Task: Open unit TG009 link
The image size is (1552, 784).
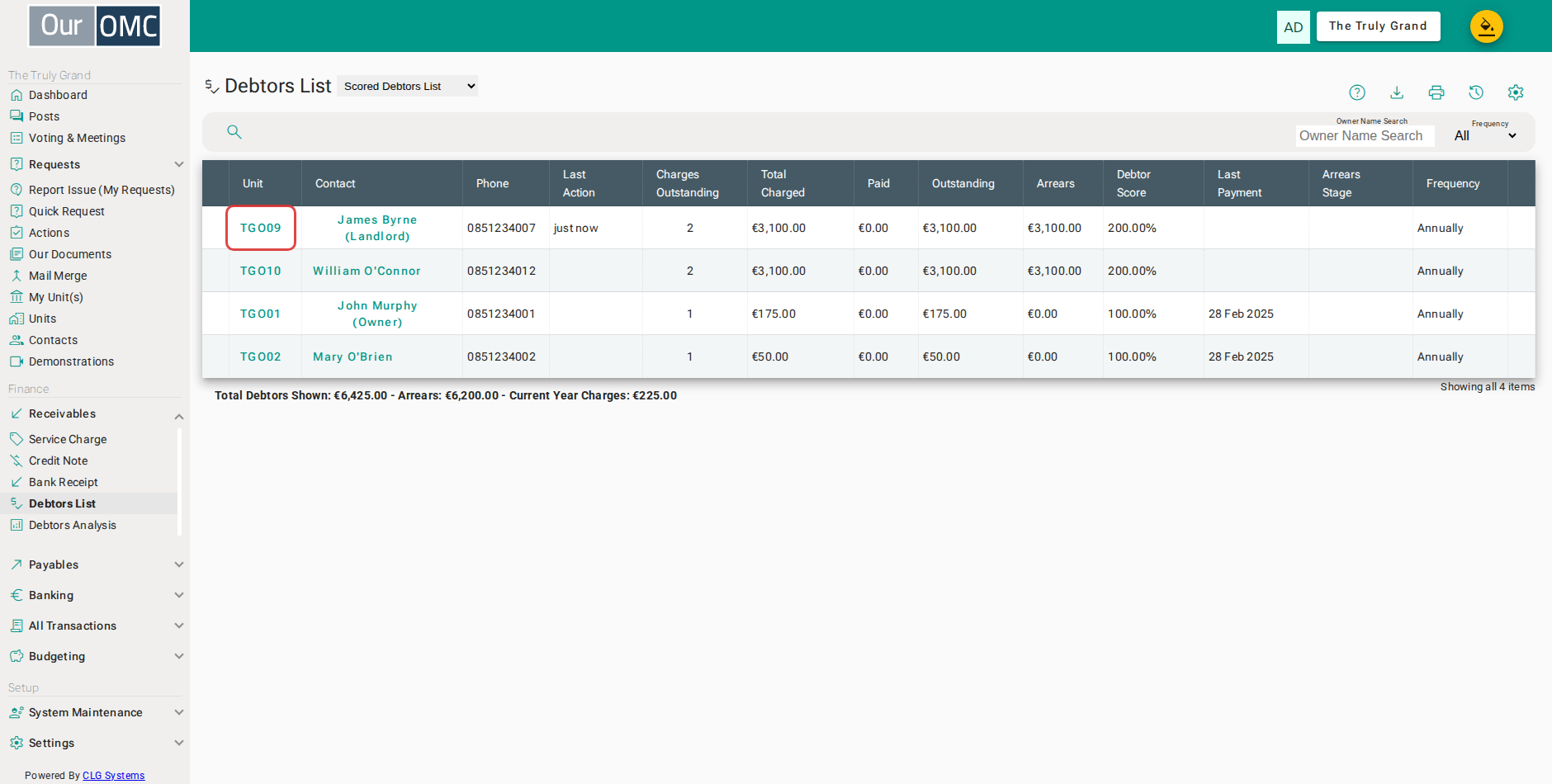Action: click(261, 228)
